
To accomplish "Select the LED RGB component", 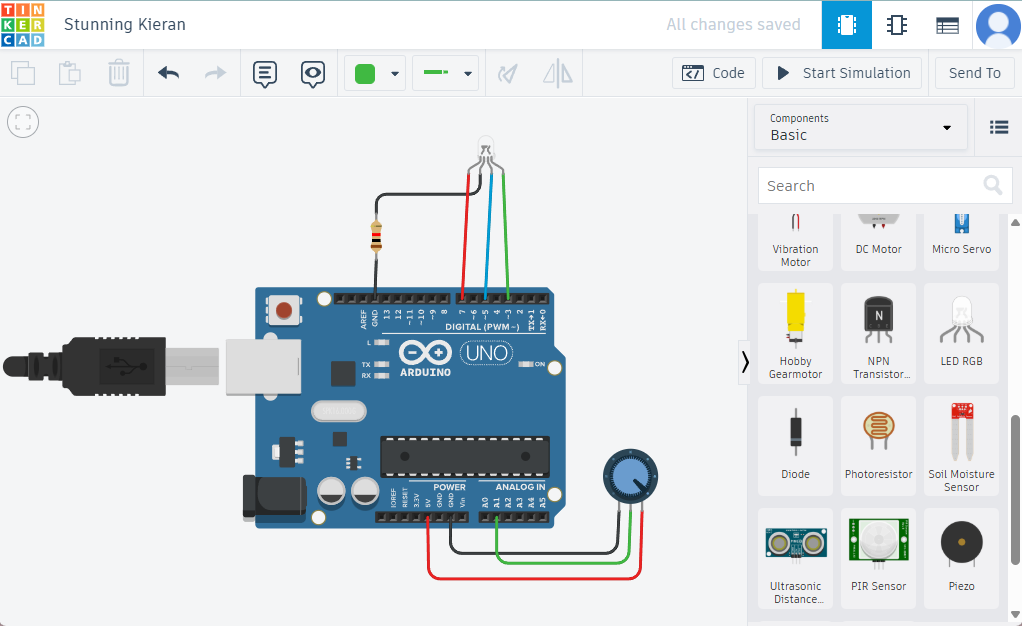I will click(961, 334).
